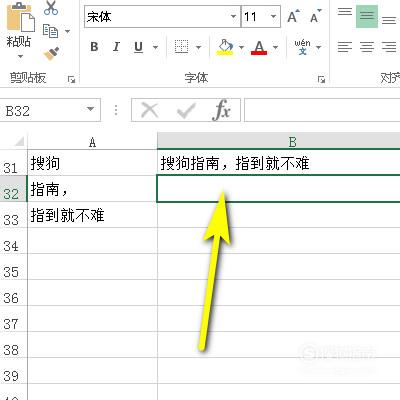Click the Copy icon

(x=50, y=31)
